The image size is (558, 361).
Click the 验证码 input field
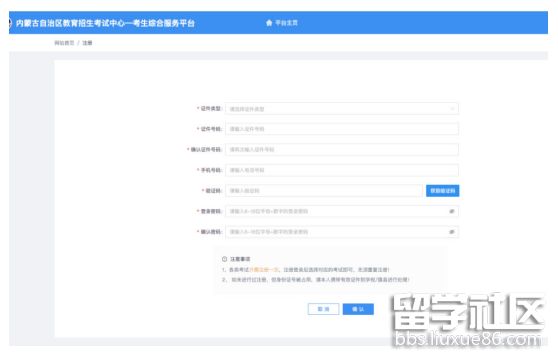click(324, 191)
